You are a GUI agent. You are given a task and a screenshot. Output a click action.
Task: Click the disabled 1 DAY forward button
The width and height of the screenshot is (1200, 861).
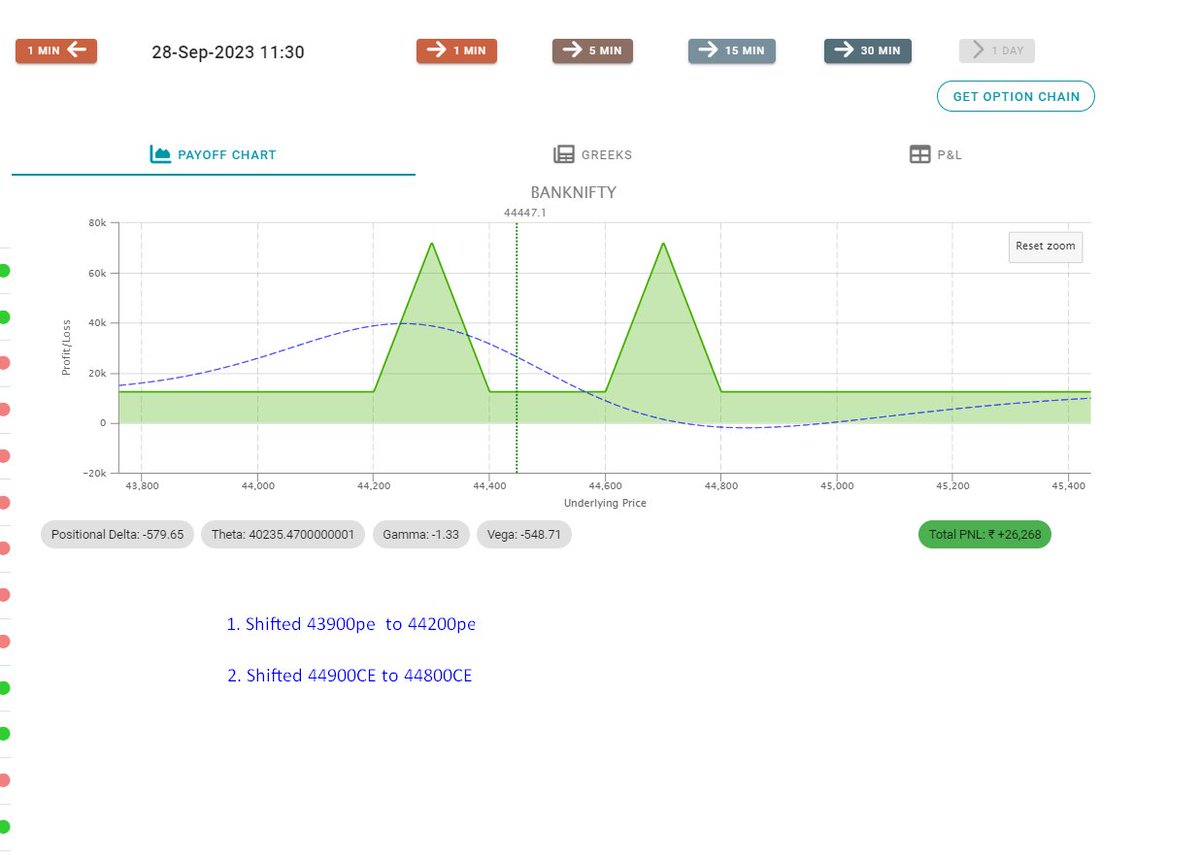click(997, 51)
